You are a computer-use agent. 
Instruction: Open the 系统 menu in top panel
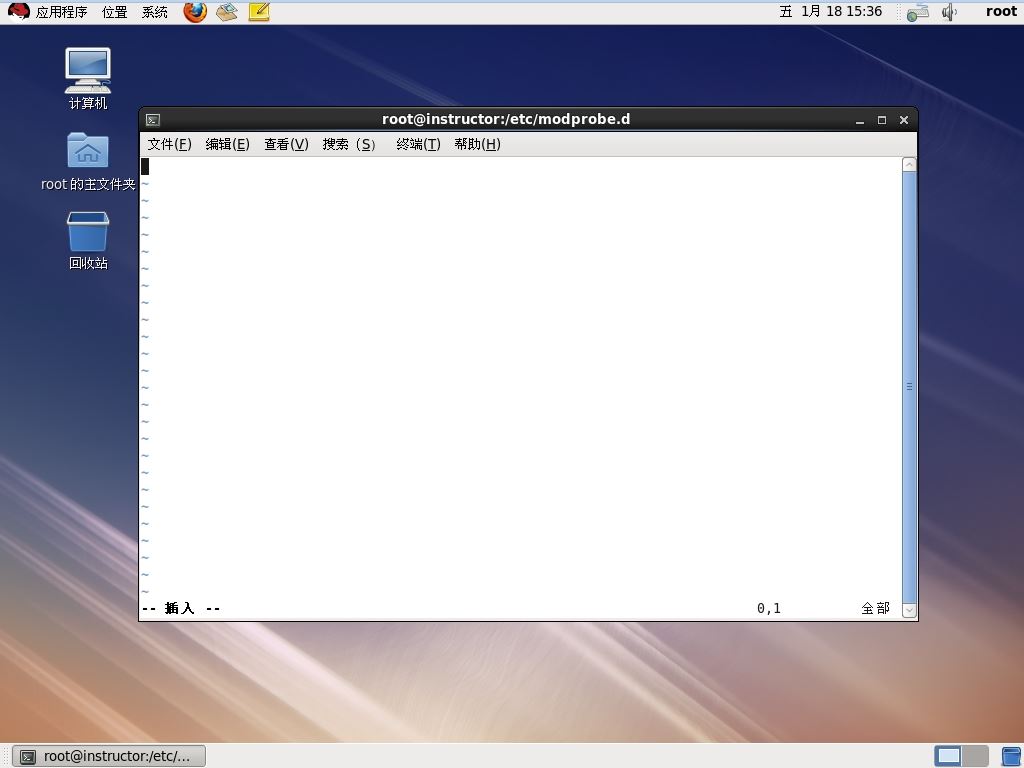tap(155, 12)
